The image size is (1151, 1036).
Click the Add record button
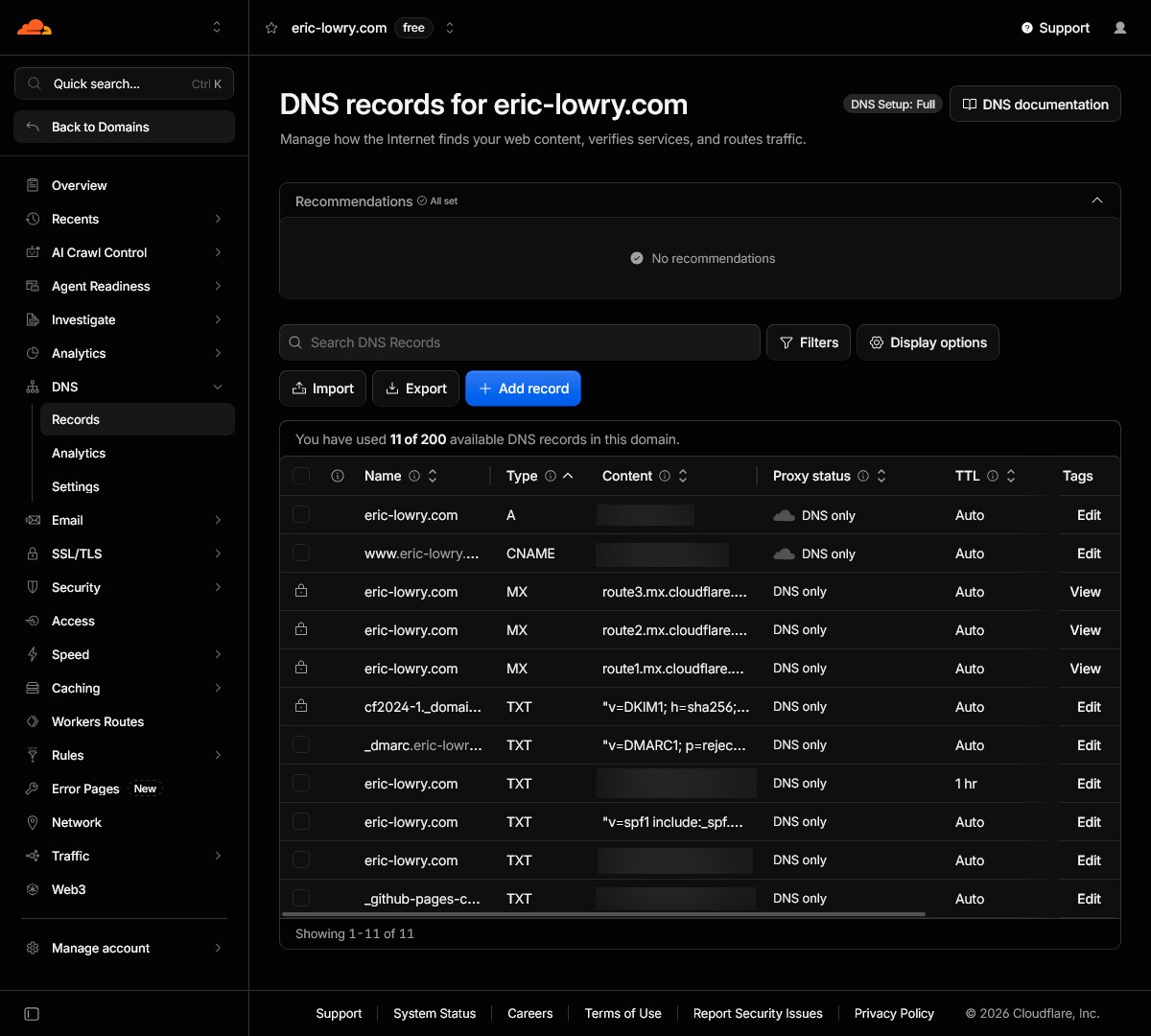(x=523, y=388)
